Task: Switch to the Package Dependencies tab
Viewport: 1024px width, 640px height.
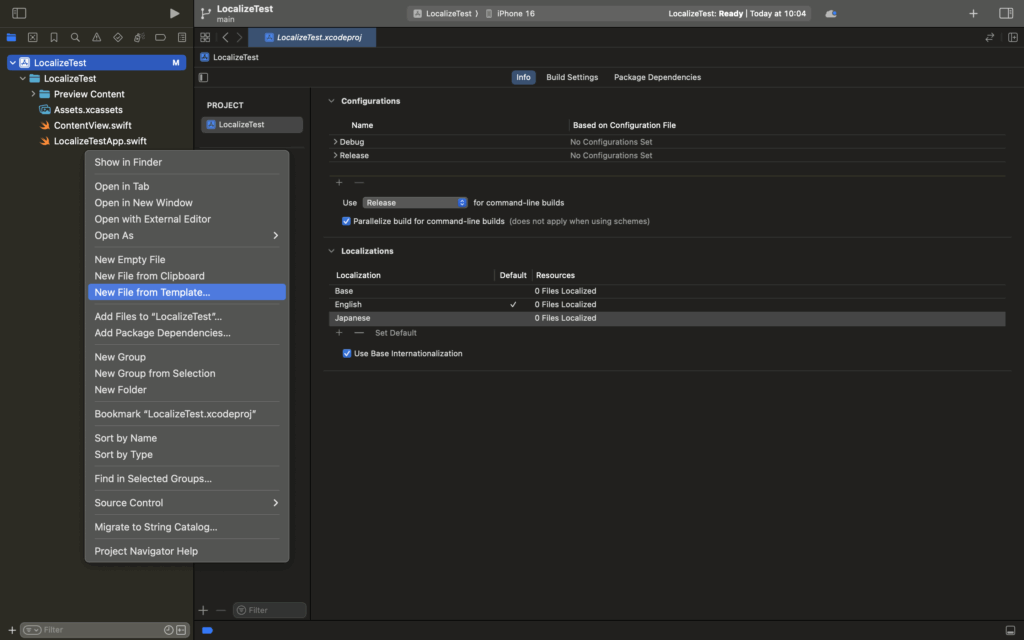Action: (x=657, y=77)
